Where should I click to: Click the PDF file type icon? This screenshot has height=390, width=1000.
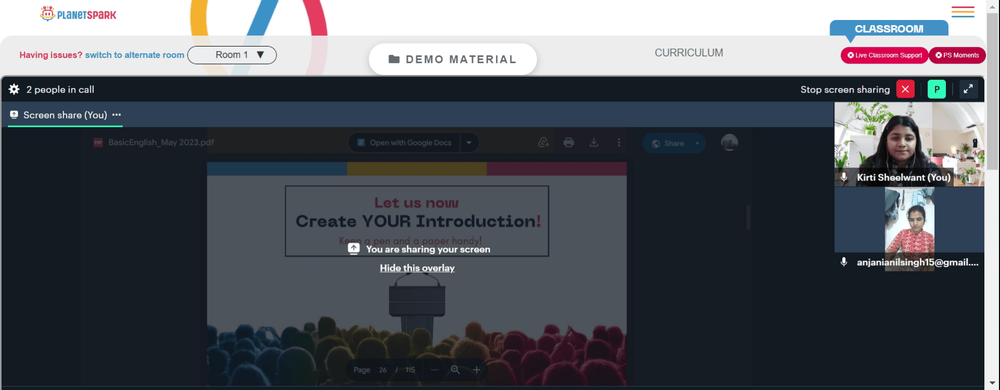click(x=98, y=143)
